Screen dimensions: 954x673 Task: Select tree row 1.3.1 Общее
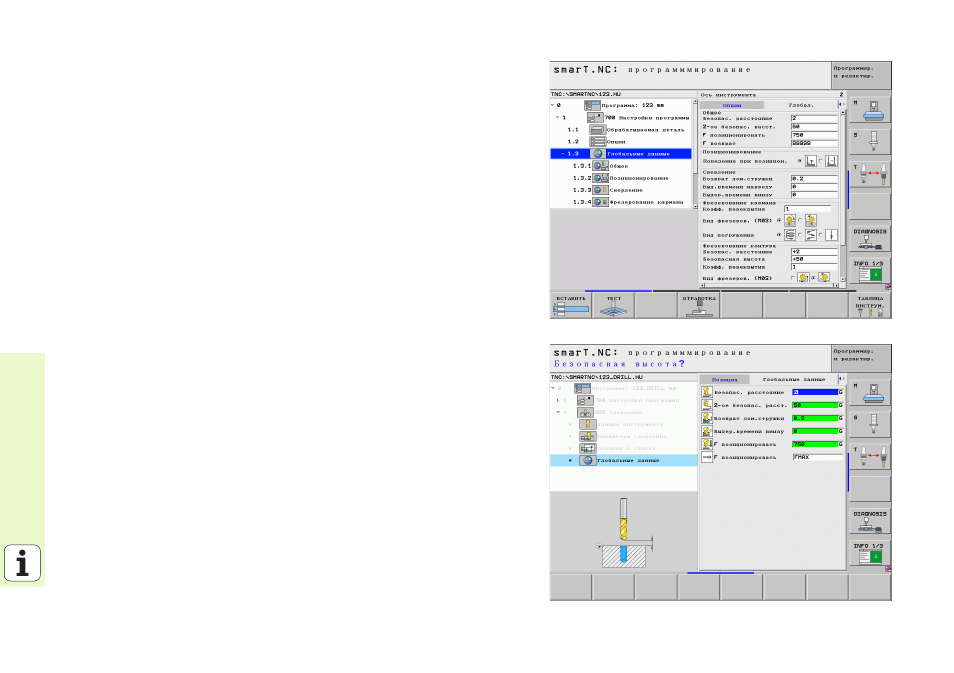(621, 166)
